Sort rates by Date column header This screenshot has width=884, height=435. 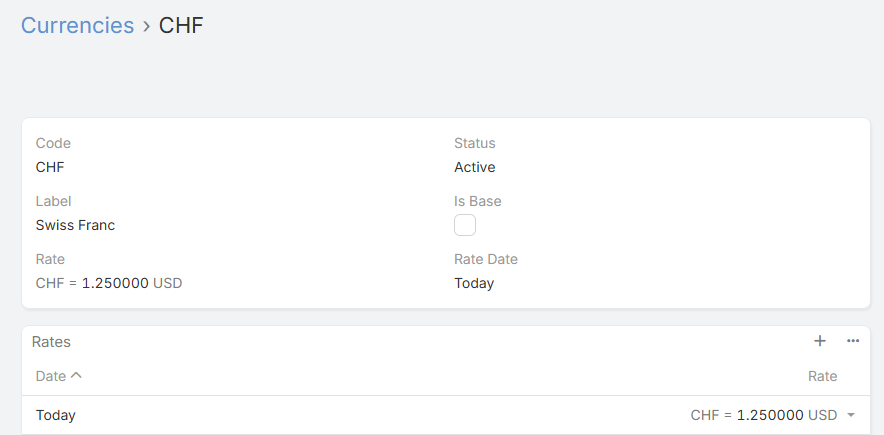coord(51,376)
